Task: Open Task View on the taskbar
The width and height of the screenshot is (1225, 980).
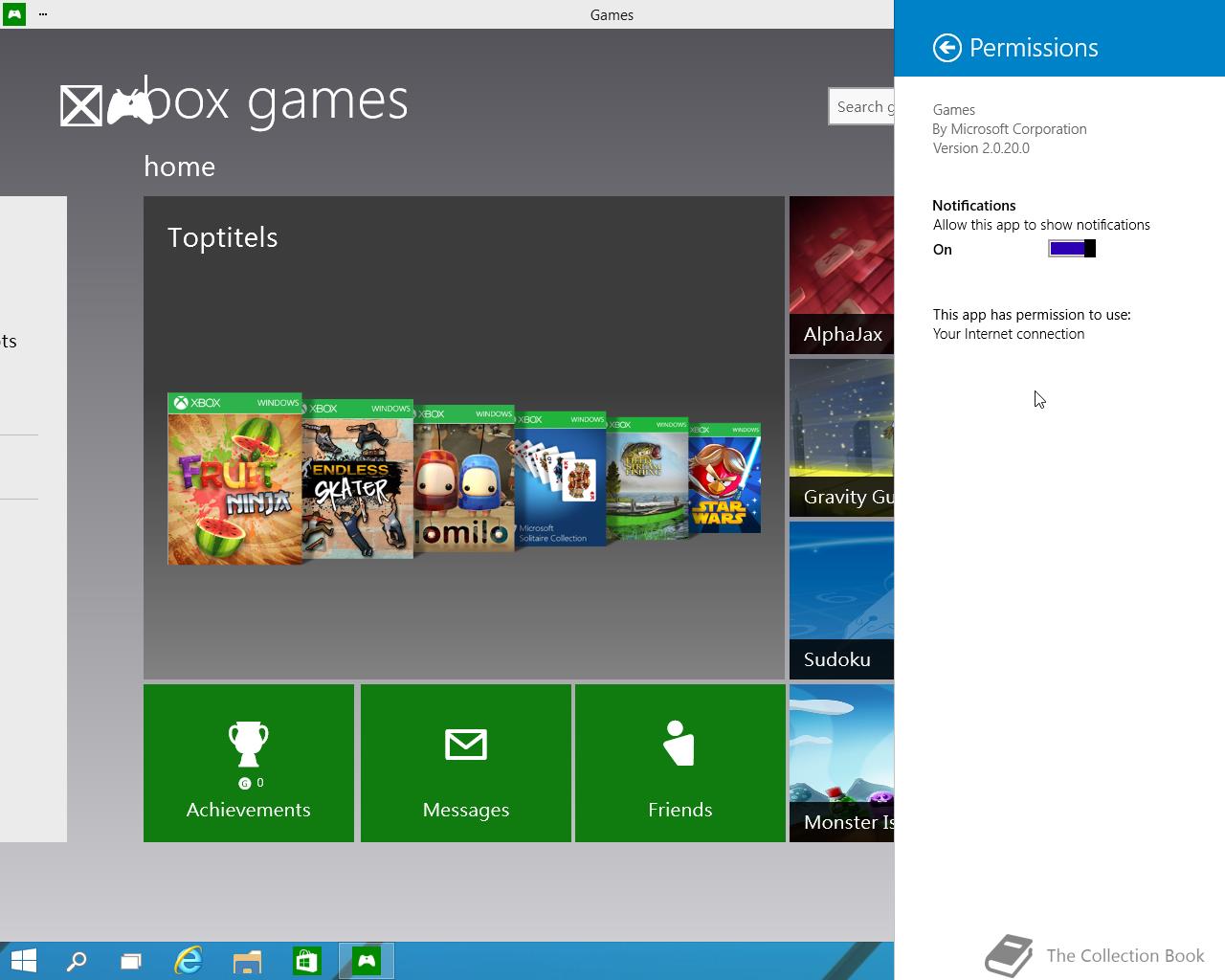Action: [x=131, y=961]
